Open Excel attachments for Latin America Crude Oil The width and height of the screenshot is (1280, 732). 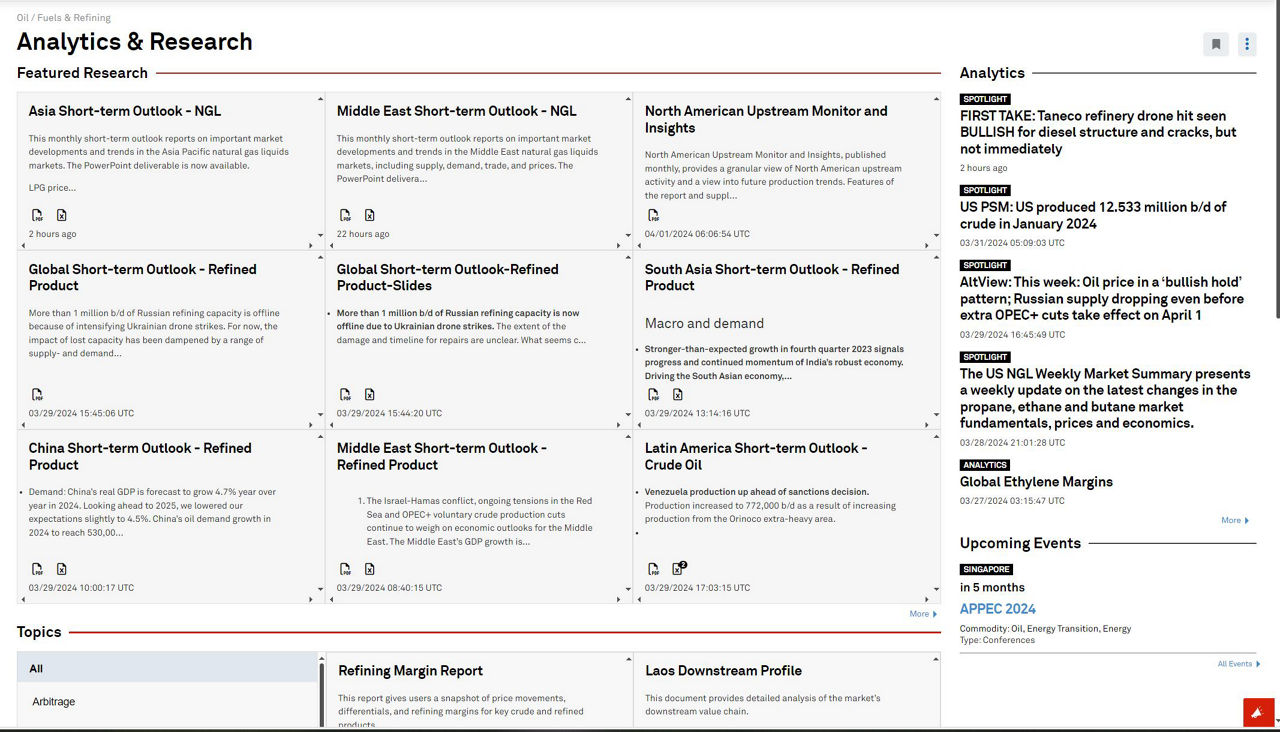click(x=678, y=569)
